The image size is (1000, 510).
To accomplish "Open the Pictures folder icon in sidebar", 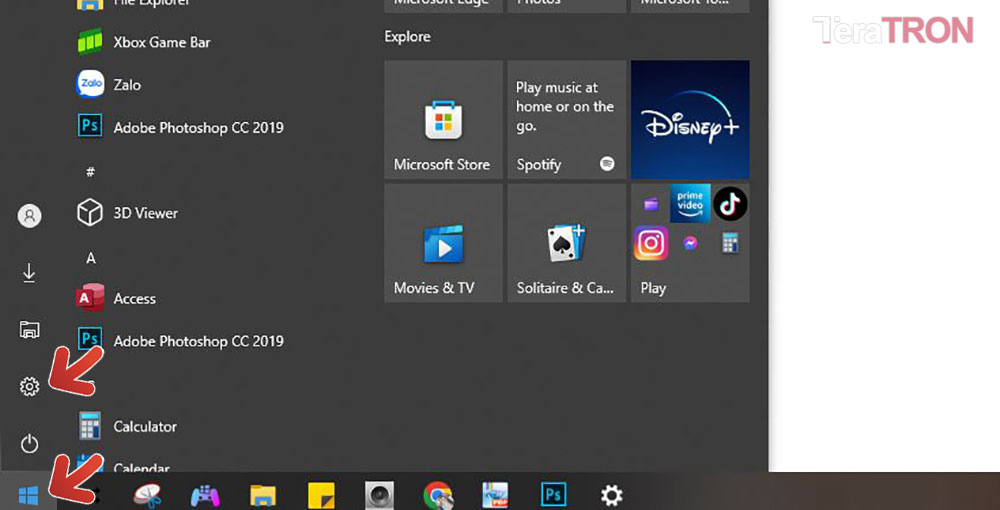I will [29, 330].
